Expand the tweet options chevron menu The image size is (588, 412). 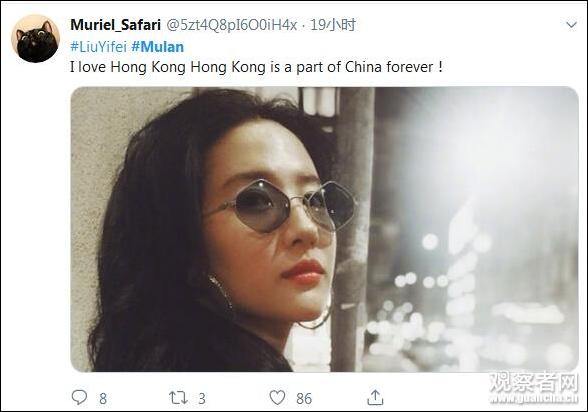pos(571,25)
